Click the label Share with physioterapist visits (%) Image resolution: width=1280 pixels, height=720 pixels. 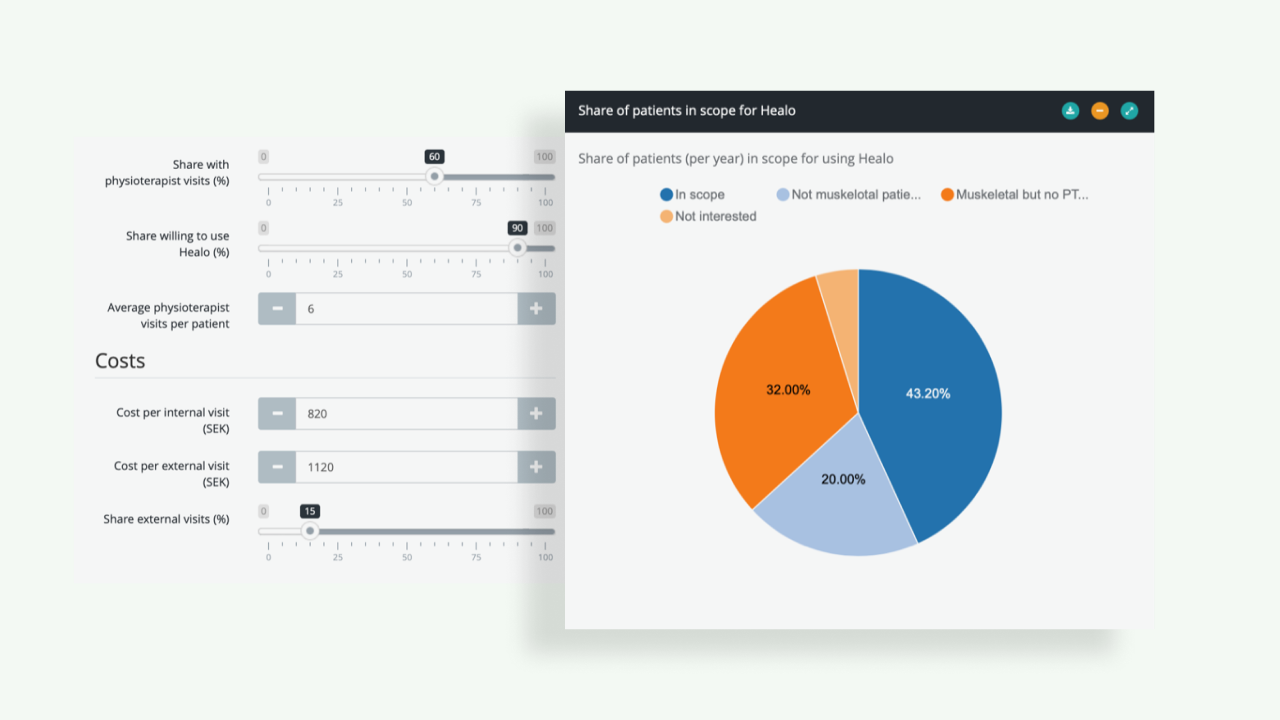pyautogui.click(x=167, y=173)
